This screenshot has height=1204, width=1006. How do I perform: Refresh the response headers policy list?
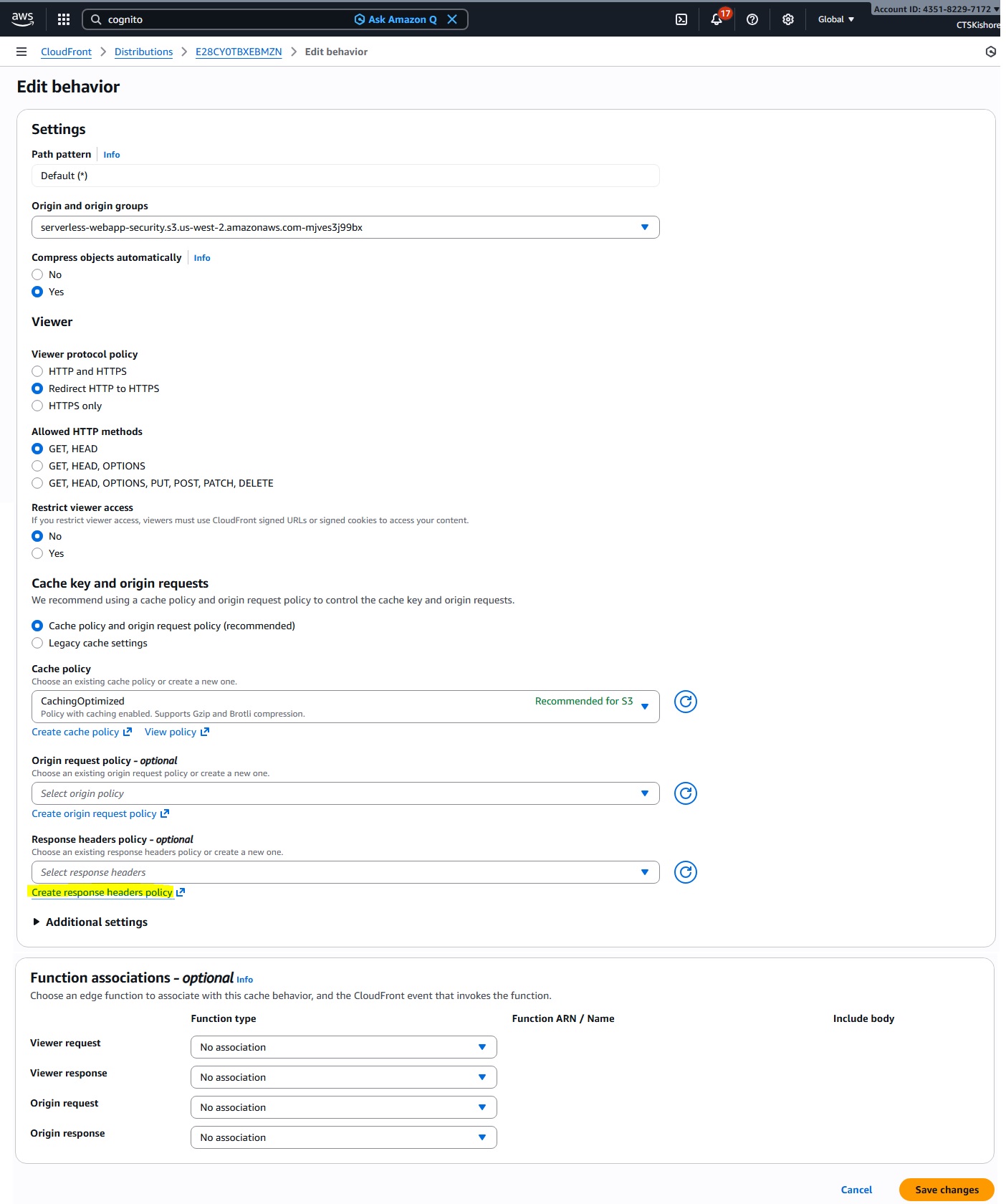686,872
